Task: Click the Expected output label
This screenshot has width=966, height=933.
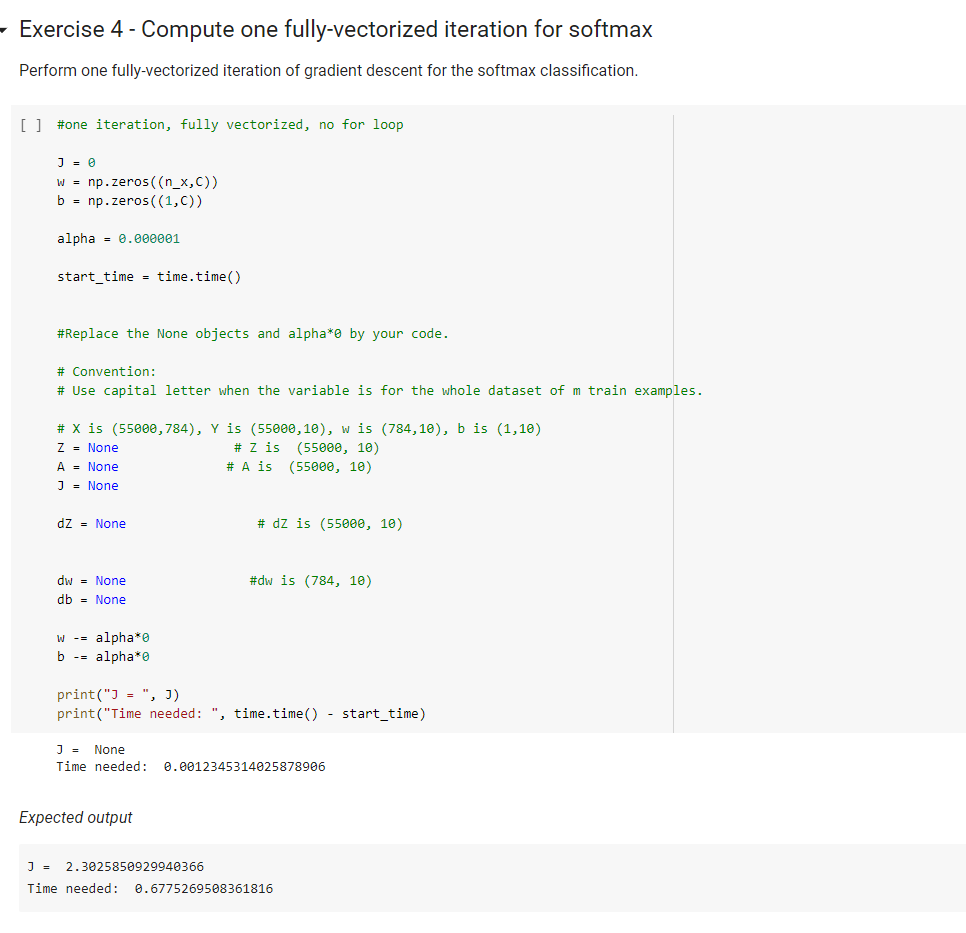Action: (x=75, y=817)
